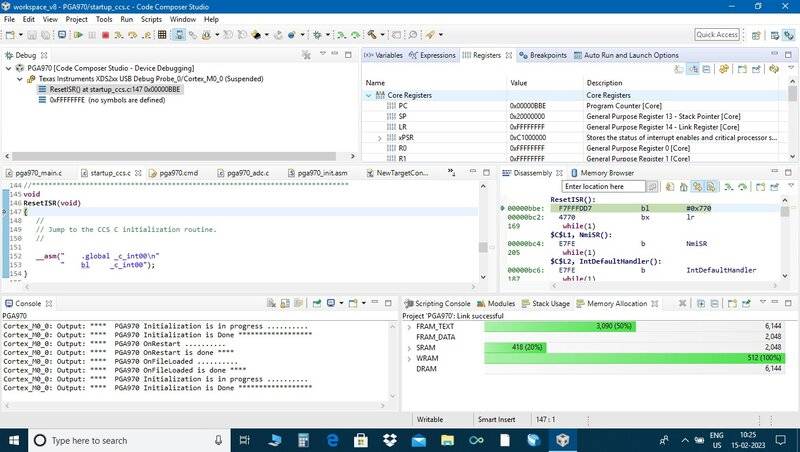800x452 pixels.
Task: Click the SRAM usage bar
Action: 515,347
